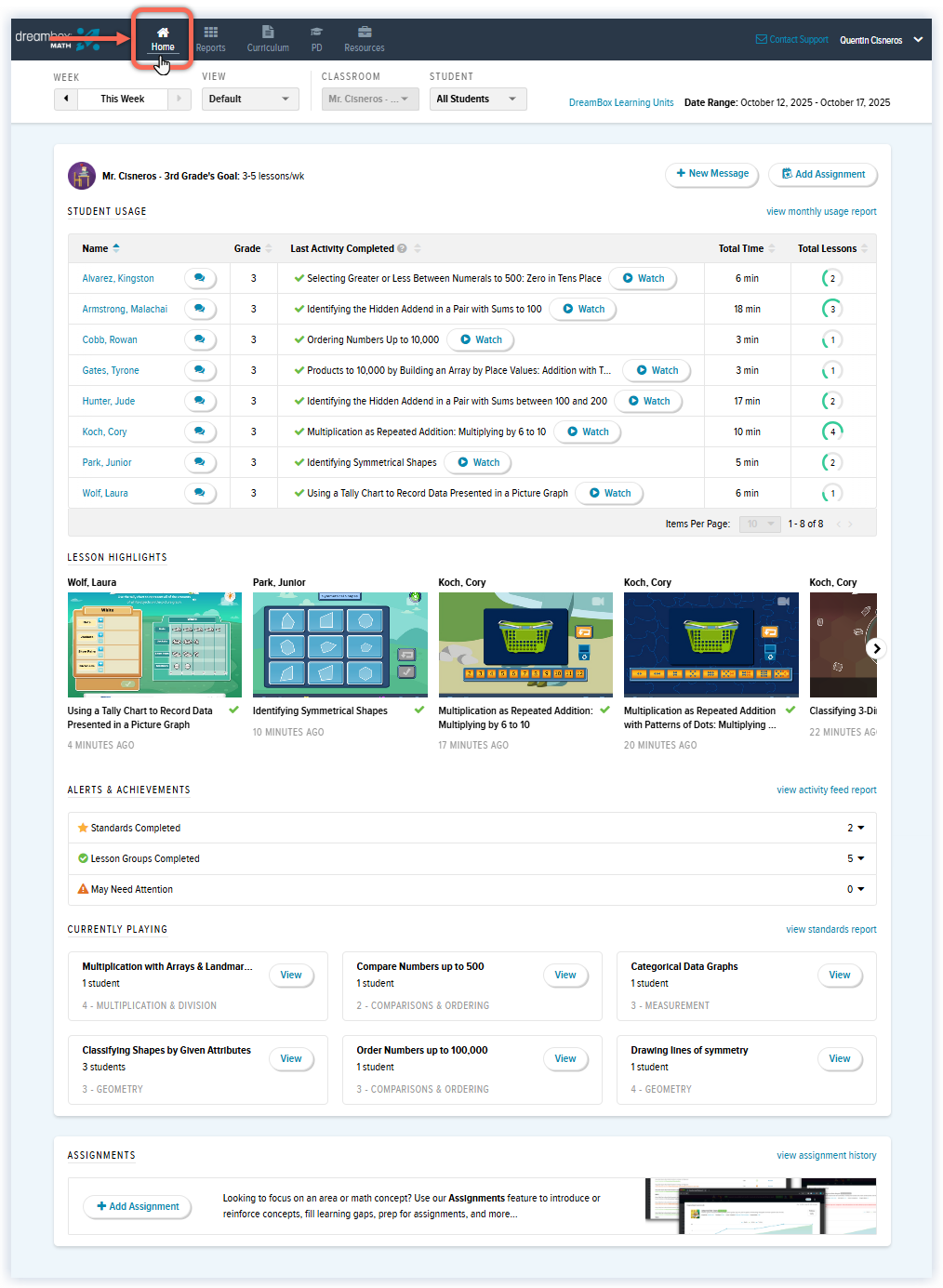
Task: Click New Message button
Action: 712,174
